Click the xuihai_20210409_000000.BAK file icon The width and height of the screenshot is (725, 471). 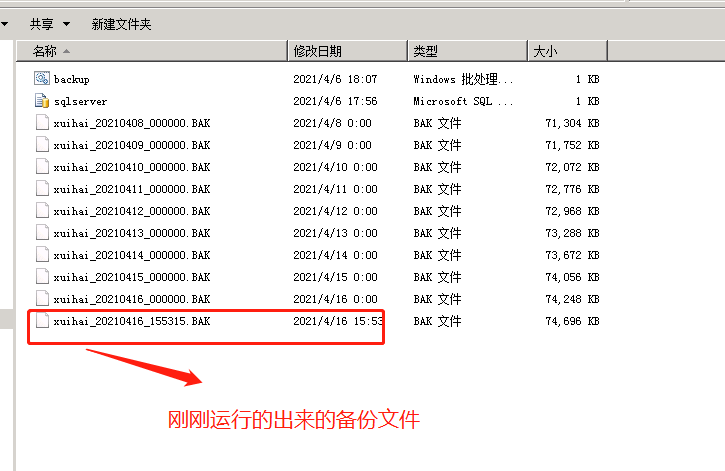tap(43, 145)
